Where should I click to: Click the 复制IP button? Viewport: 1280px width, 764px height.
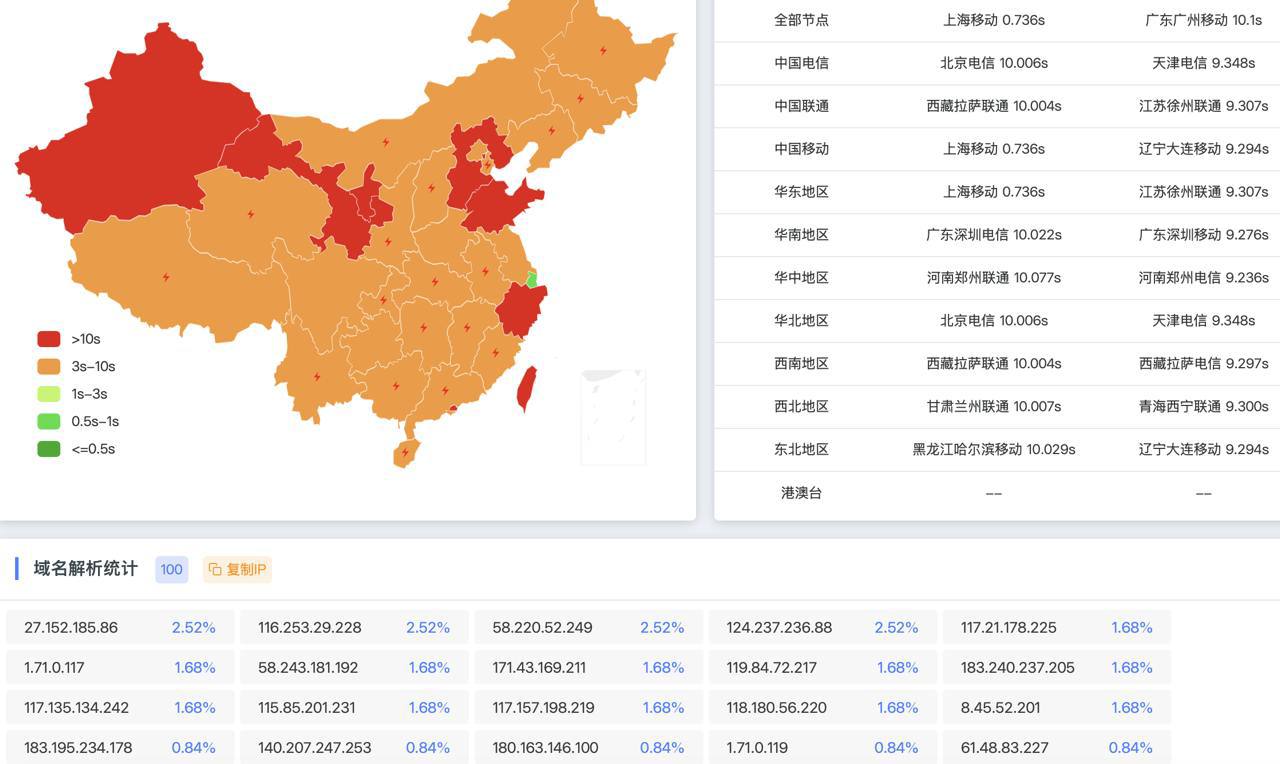pos(237,570)
